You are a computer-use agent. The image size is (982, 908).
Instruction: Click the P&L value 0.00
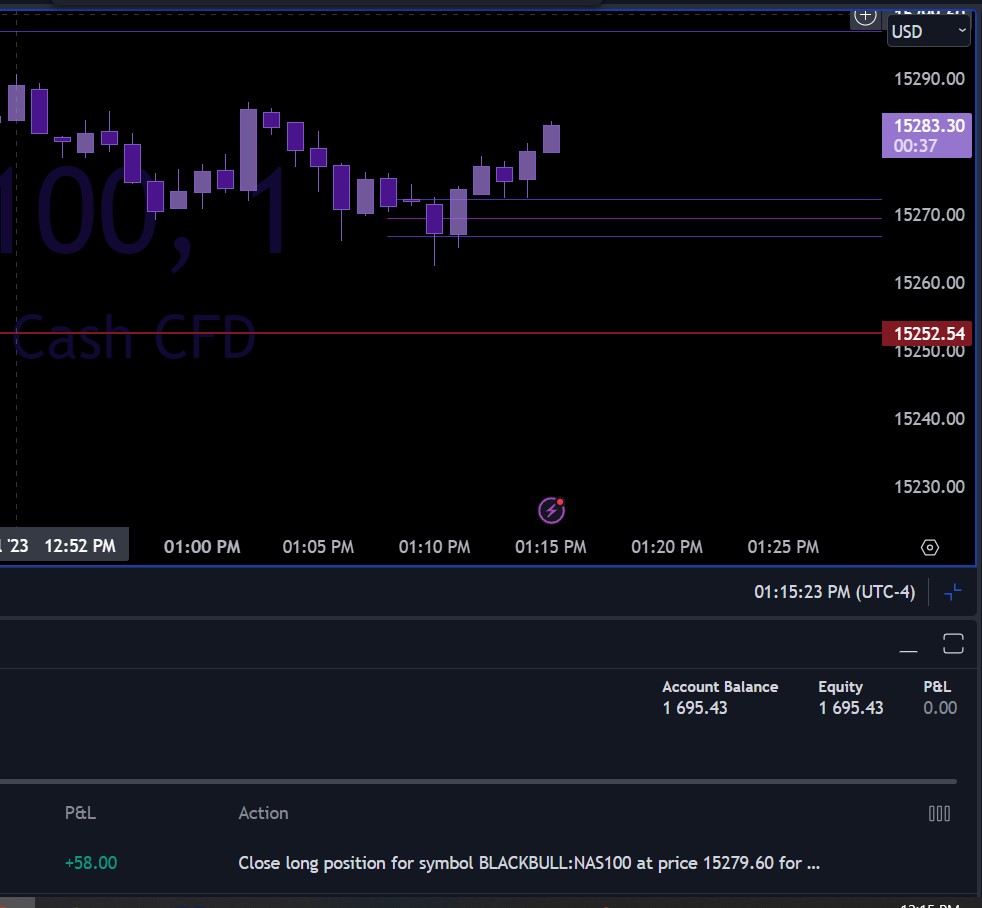pyautogui.click(x=939, y=708)
